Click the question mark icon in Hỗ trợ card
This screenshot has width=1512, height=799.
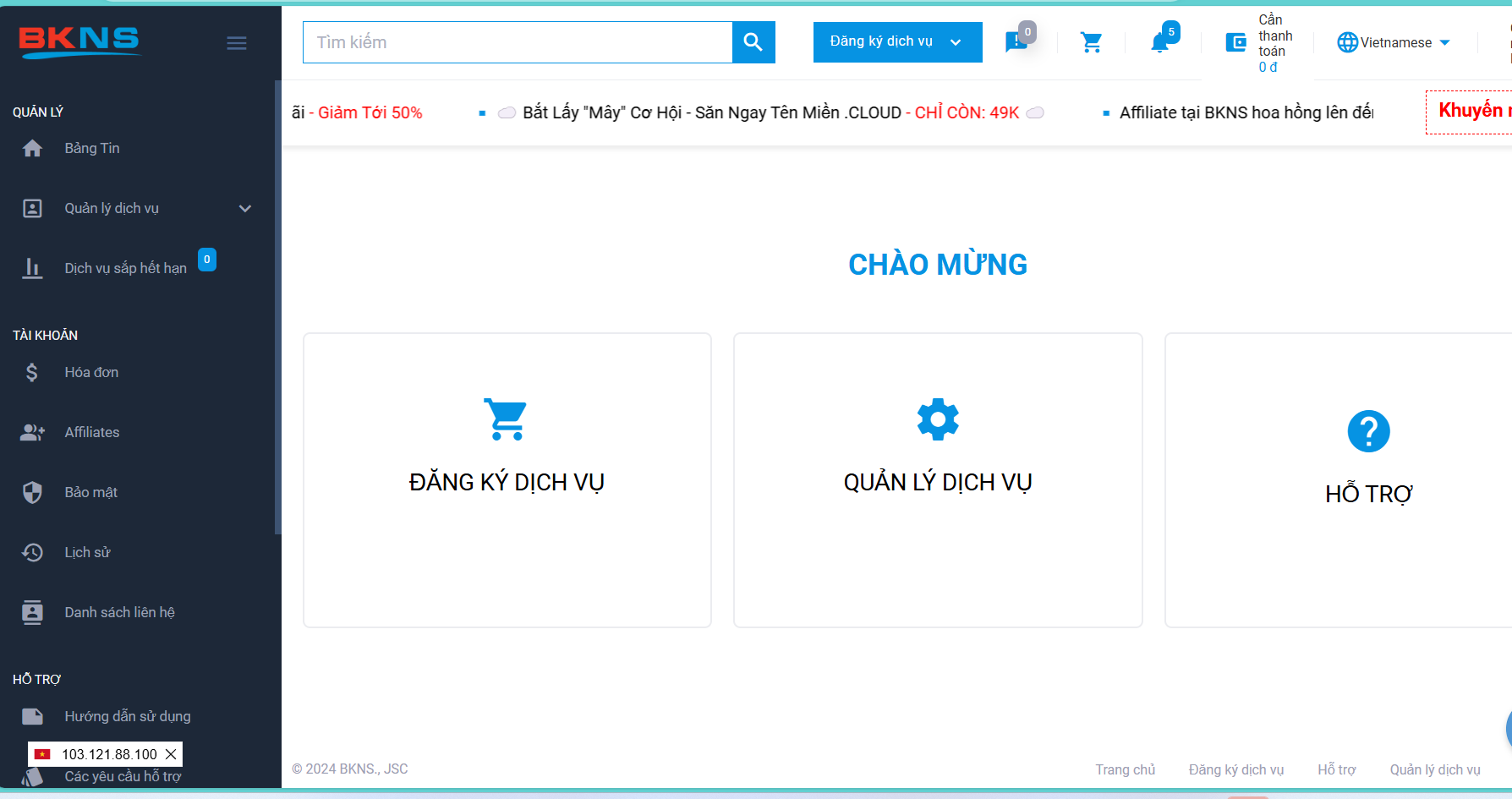1368,431
